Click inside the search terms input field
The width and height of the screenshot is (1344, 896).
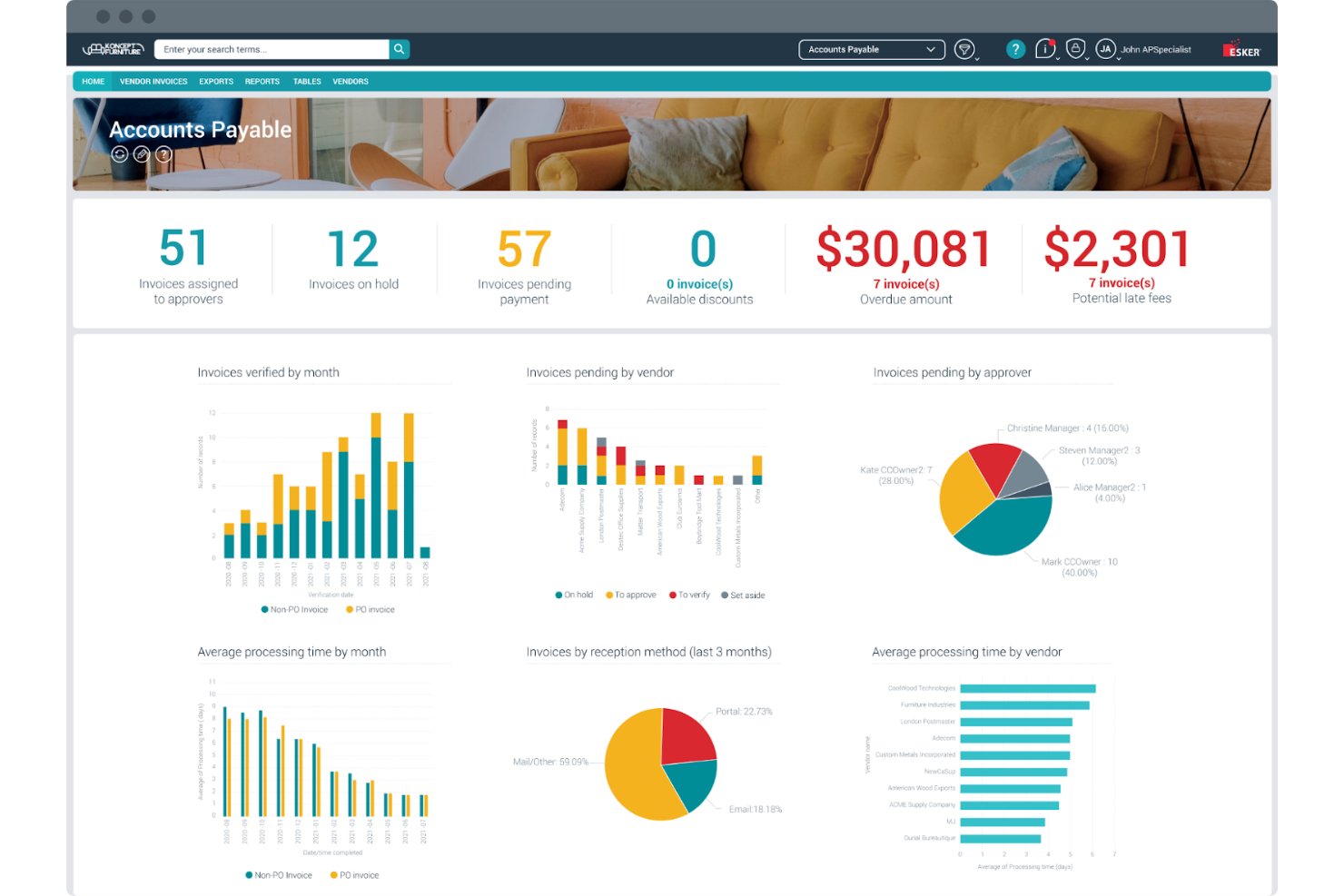(272, 49)
